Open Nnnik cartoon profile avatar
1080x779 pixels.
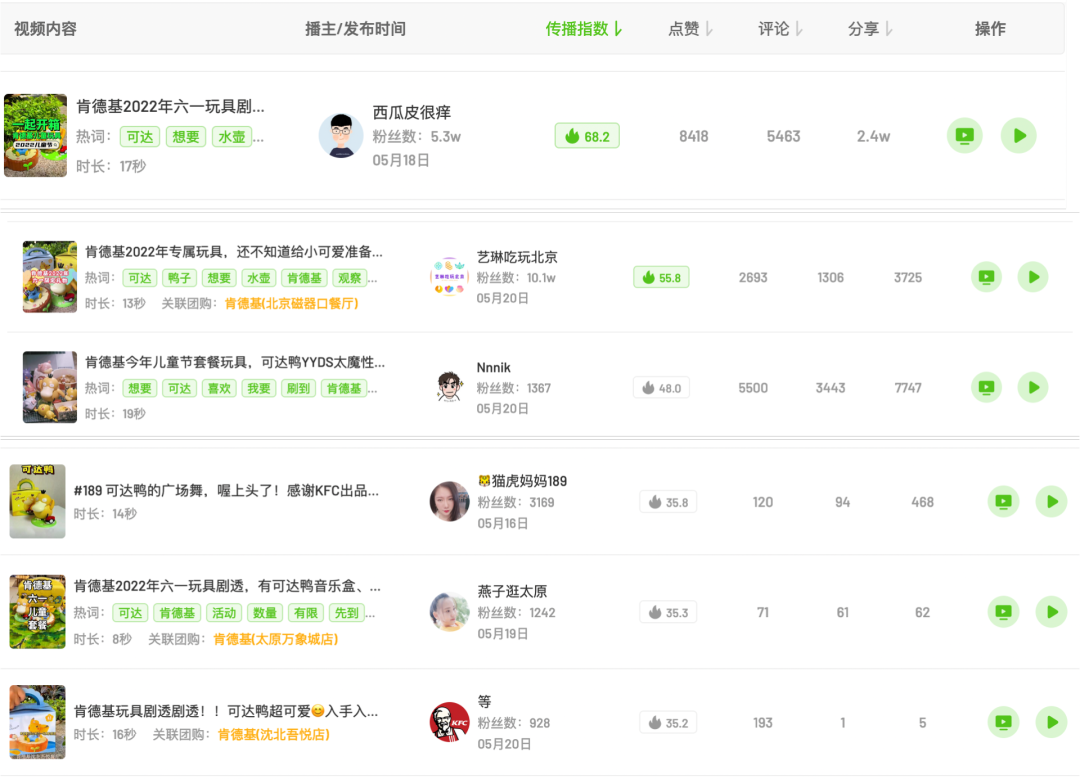[449, 387]
